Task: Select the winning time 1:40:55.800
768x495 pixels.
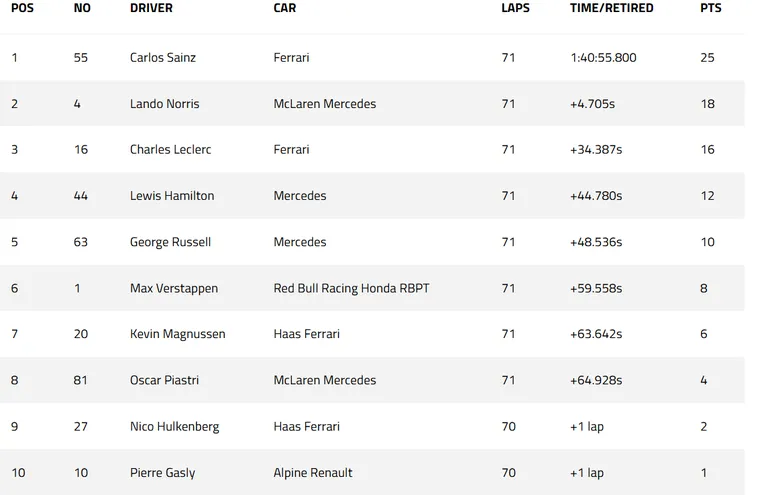Action: [603, 58]
